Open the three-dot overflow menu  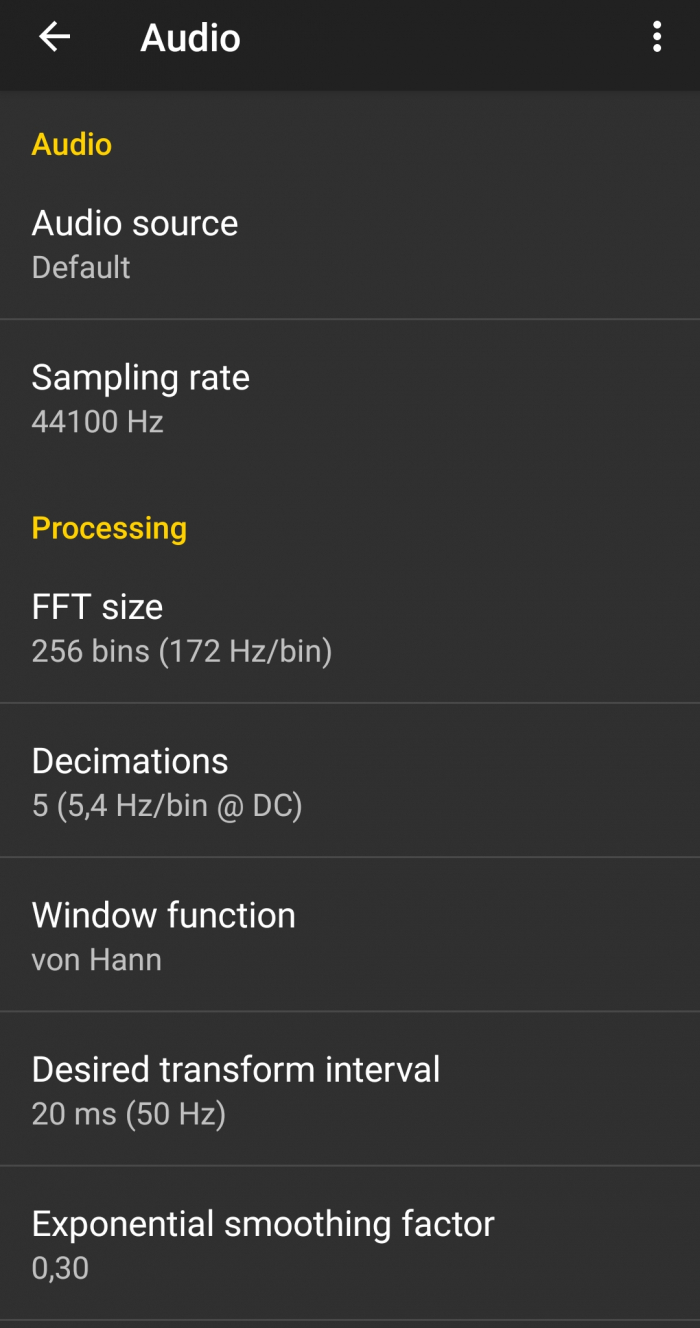(657, 38)
